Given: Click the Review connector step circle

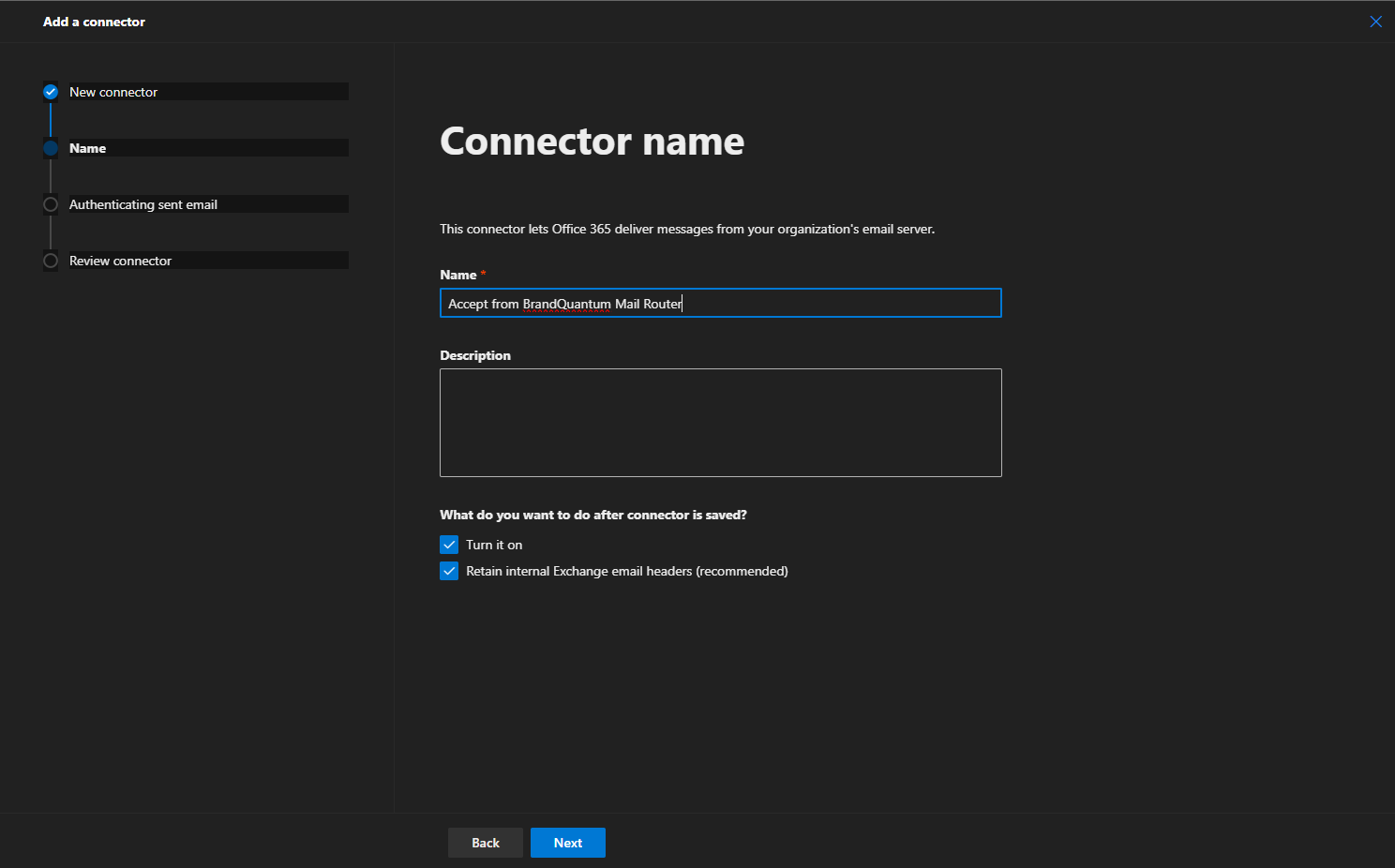Looking at the screenshot, I should (x=51, y=261).
